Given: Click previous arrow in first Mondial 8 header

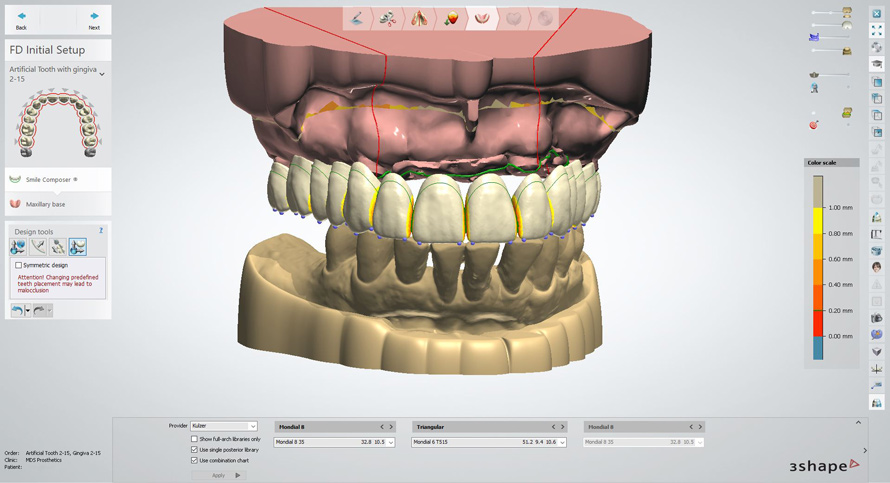Looking at the screenshot, I should click(382, 427).
